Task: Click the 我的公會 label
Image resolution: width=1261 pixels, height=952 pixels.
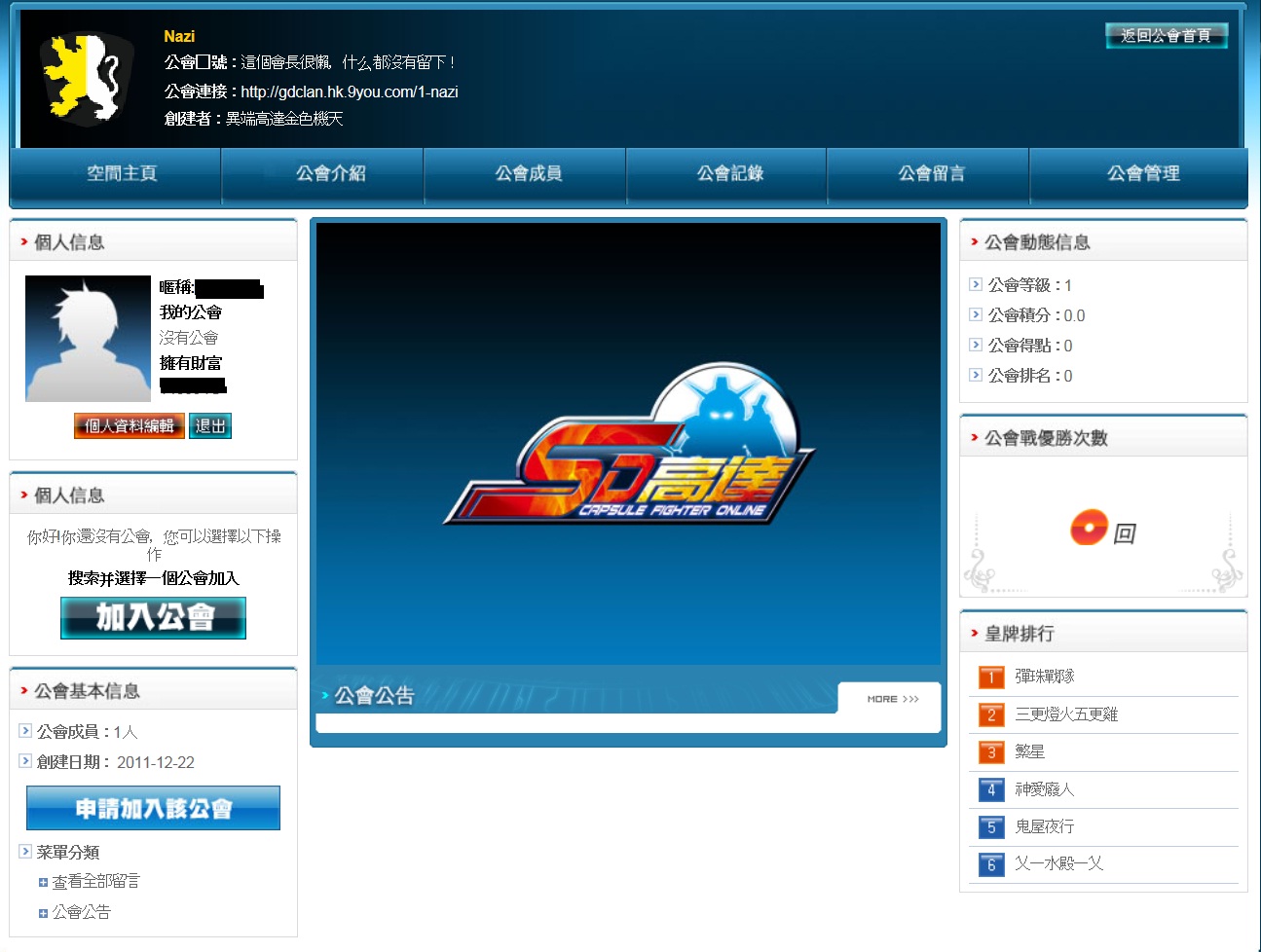Action: click(191, 312)
